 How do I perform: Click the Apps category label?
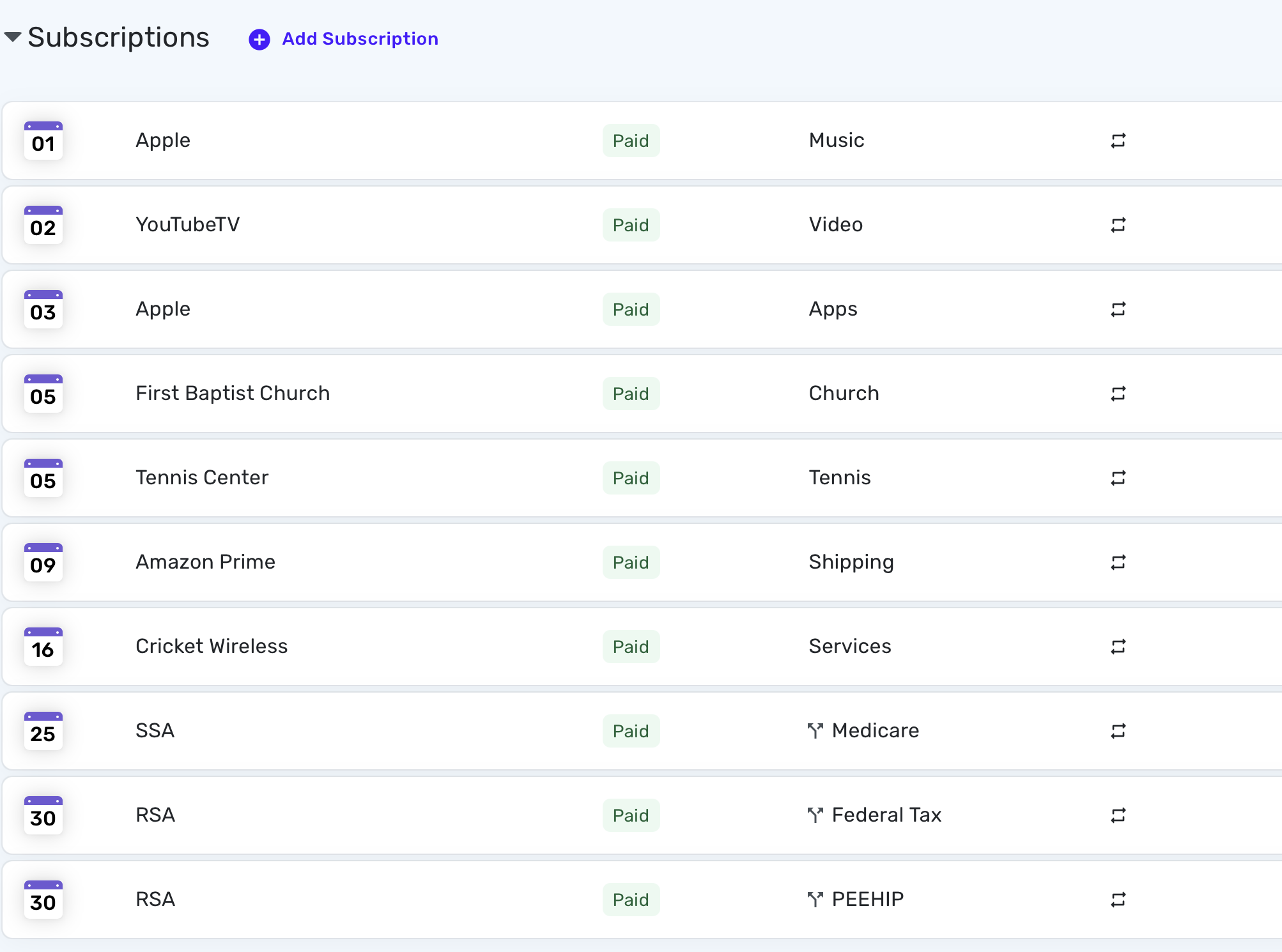point(833,309)
